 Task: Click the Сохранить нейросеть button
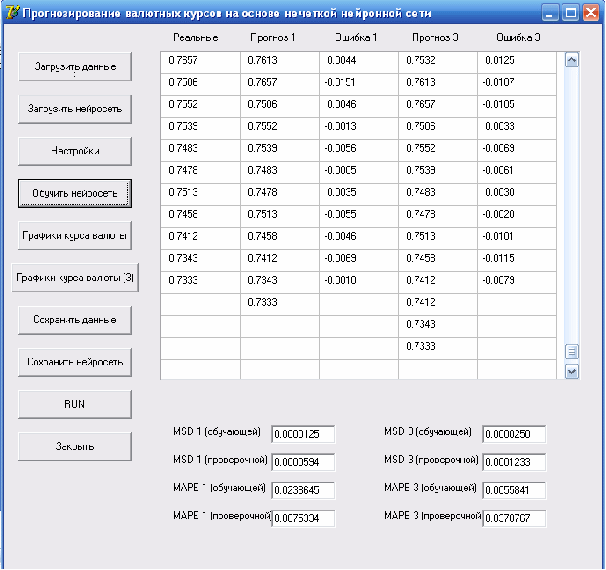click(x=75, y=362)
